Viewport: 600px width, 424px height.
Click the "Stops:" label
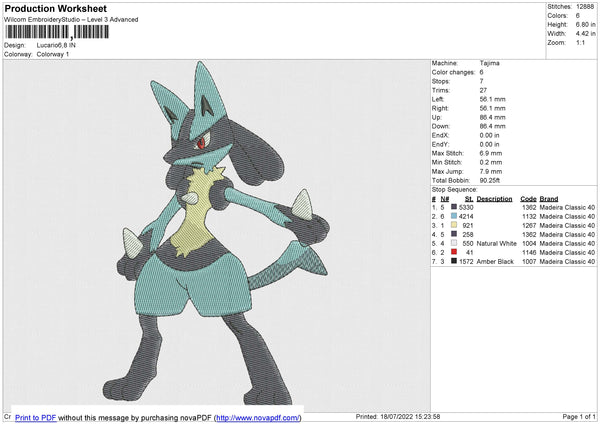(441, 81)
